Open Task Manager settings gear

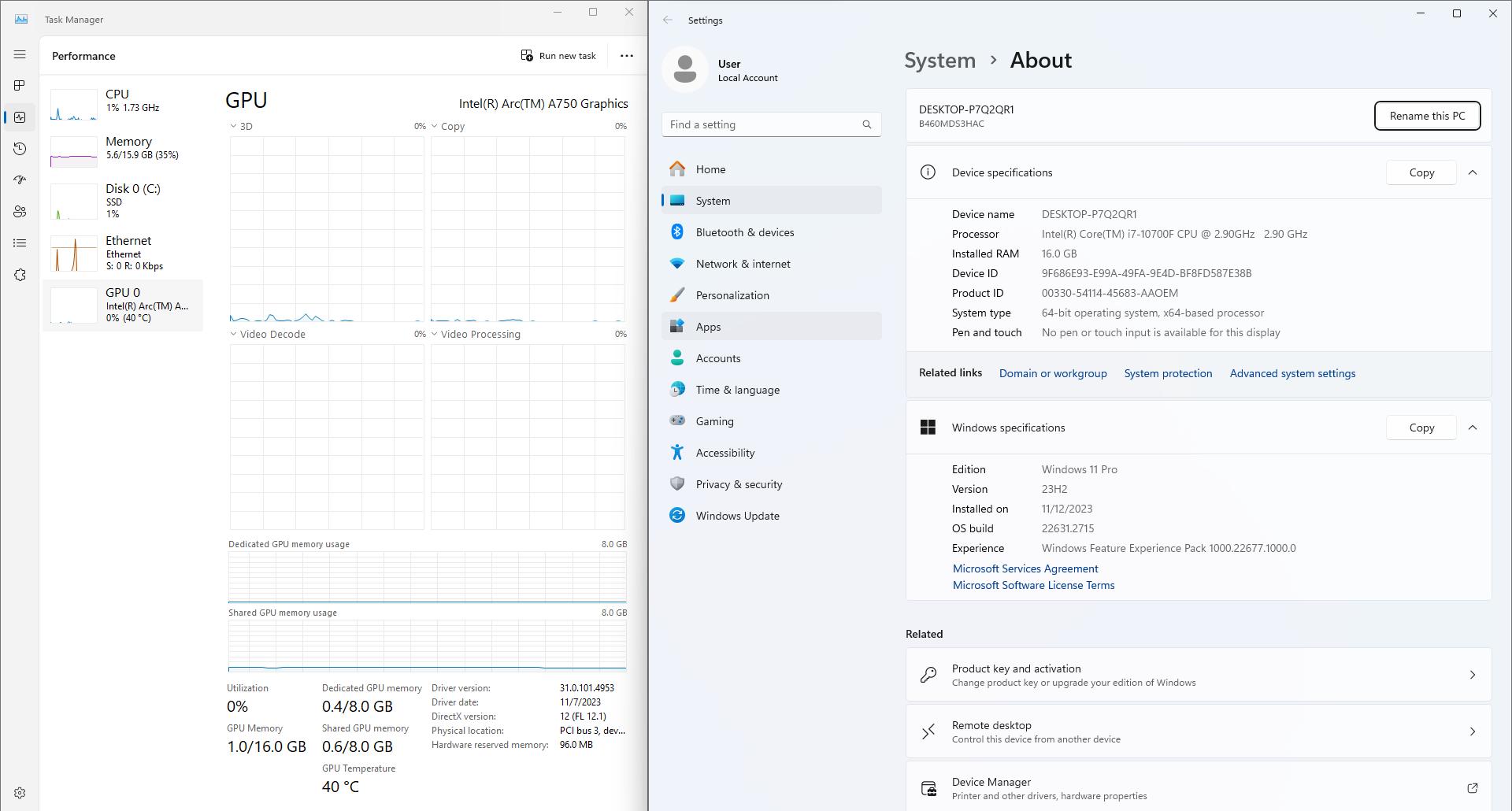[20, 793]
